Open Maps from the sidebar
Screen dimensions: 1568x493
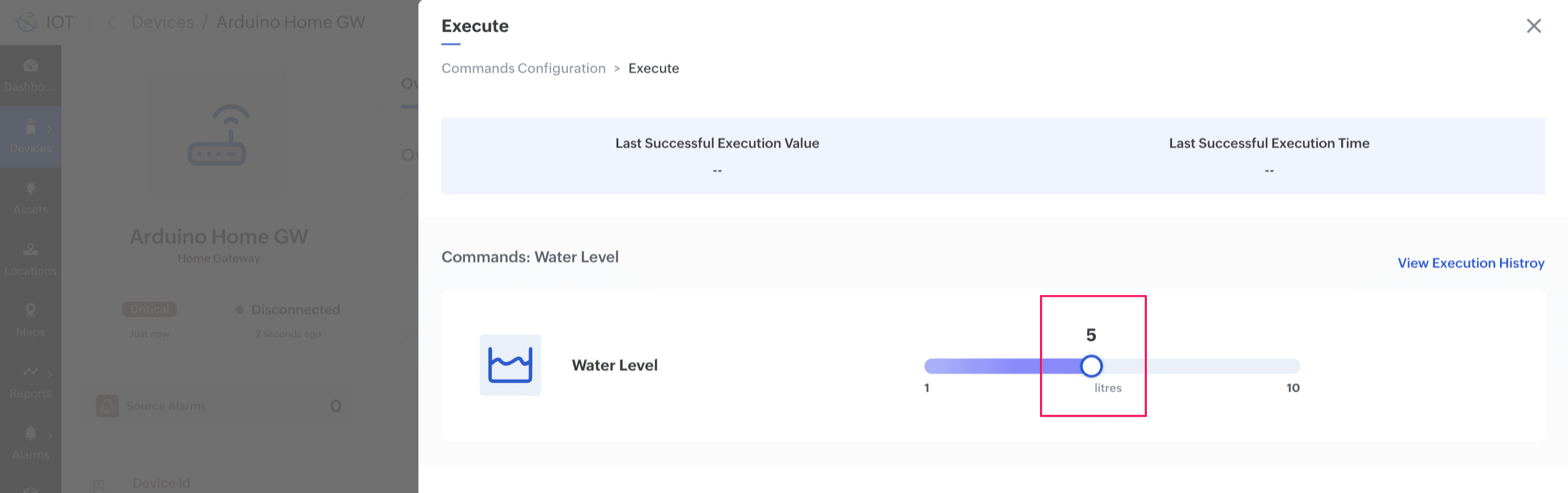[x=31, y=311]
